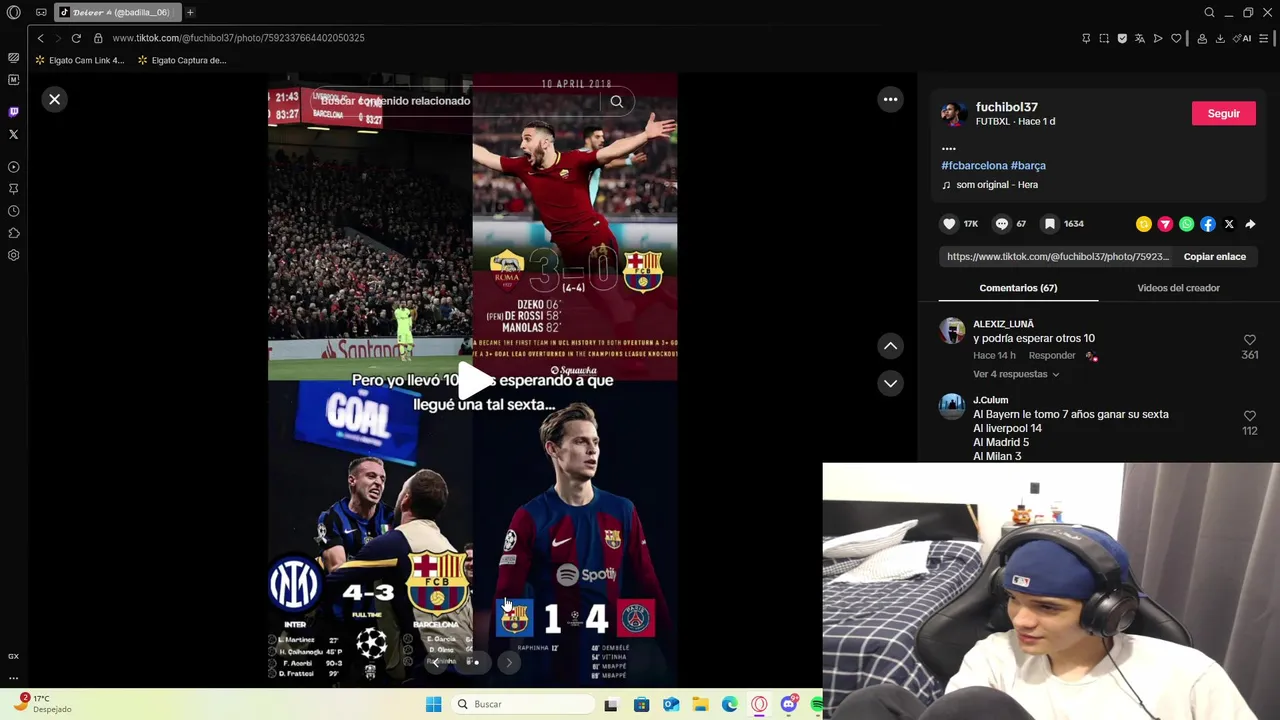This screenshot has width=1280, height=720.
Task: Go to next video down arrow
Action: click(890, 383)
